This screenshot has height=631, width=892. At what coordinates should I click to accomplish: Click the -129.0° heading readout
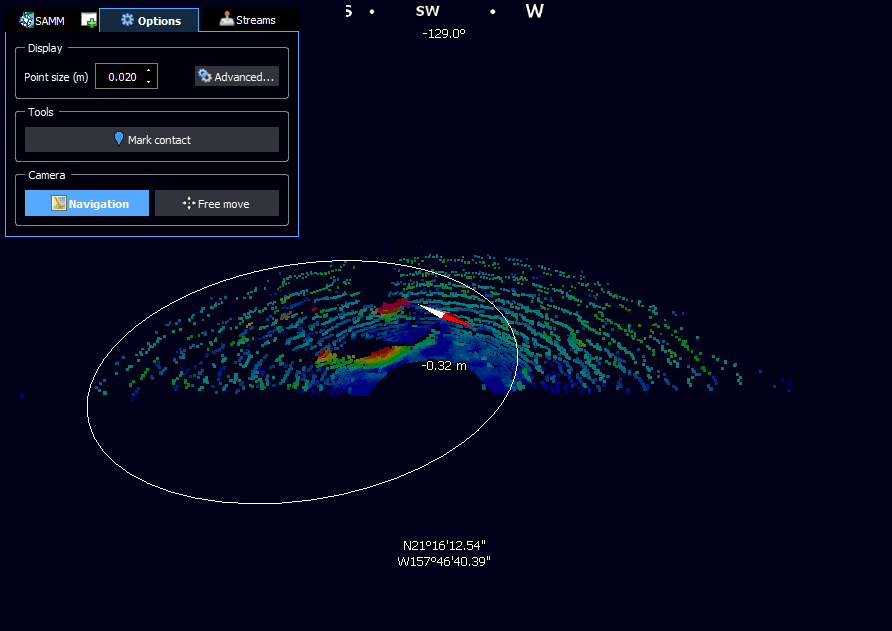click(x=444, y=34)
